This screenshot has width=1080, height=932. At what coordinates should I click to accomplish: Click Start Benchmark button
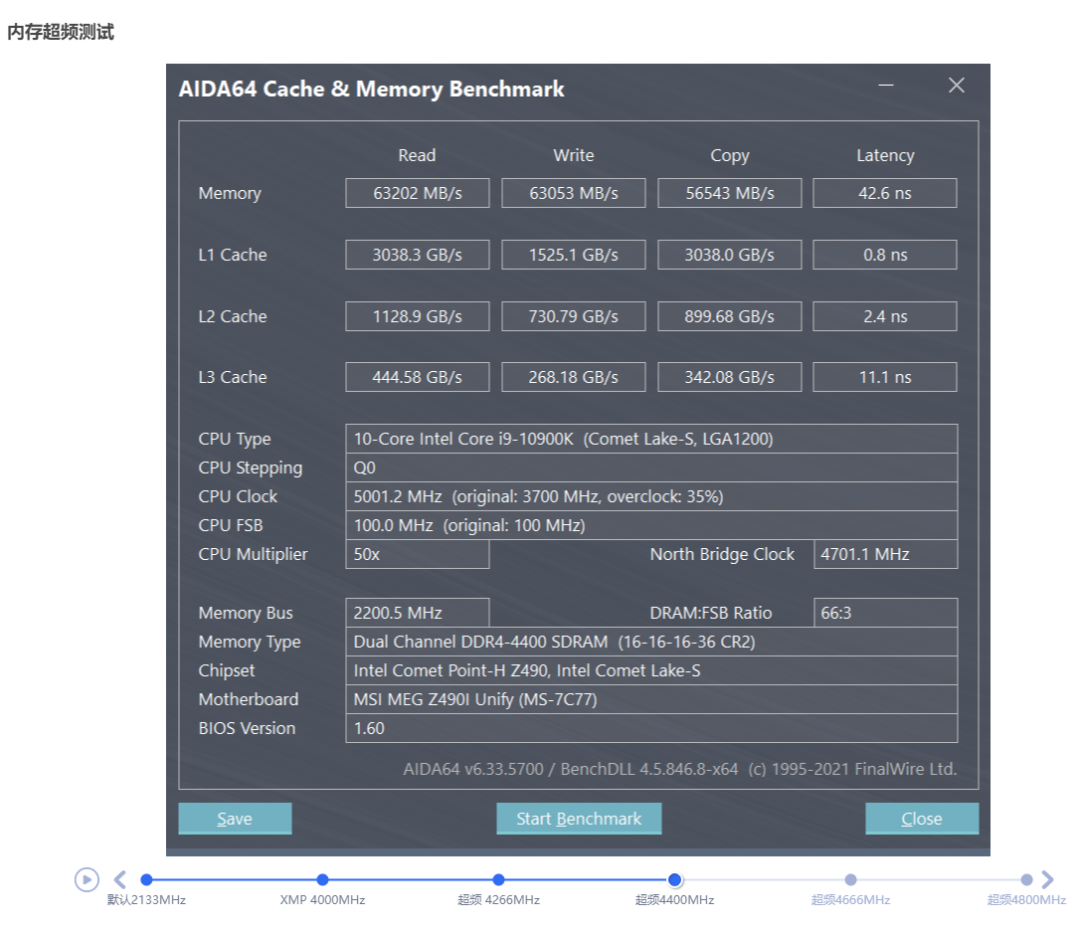click(579, 818)
